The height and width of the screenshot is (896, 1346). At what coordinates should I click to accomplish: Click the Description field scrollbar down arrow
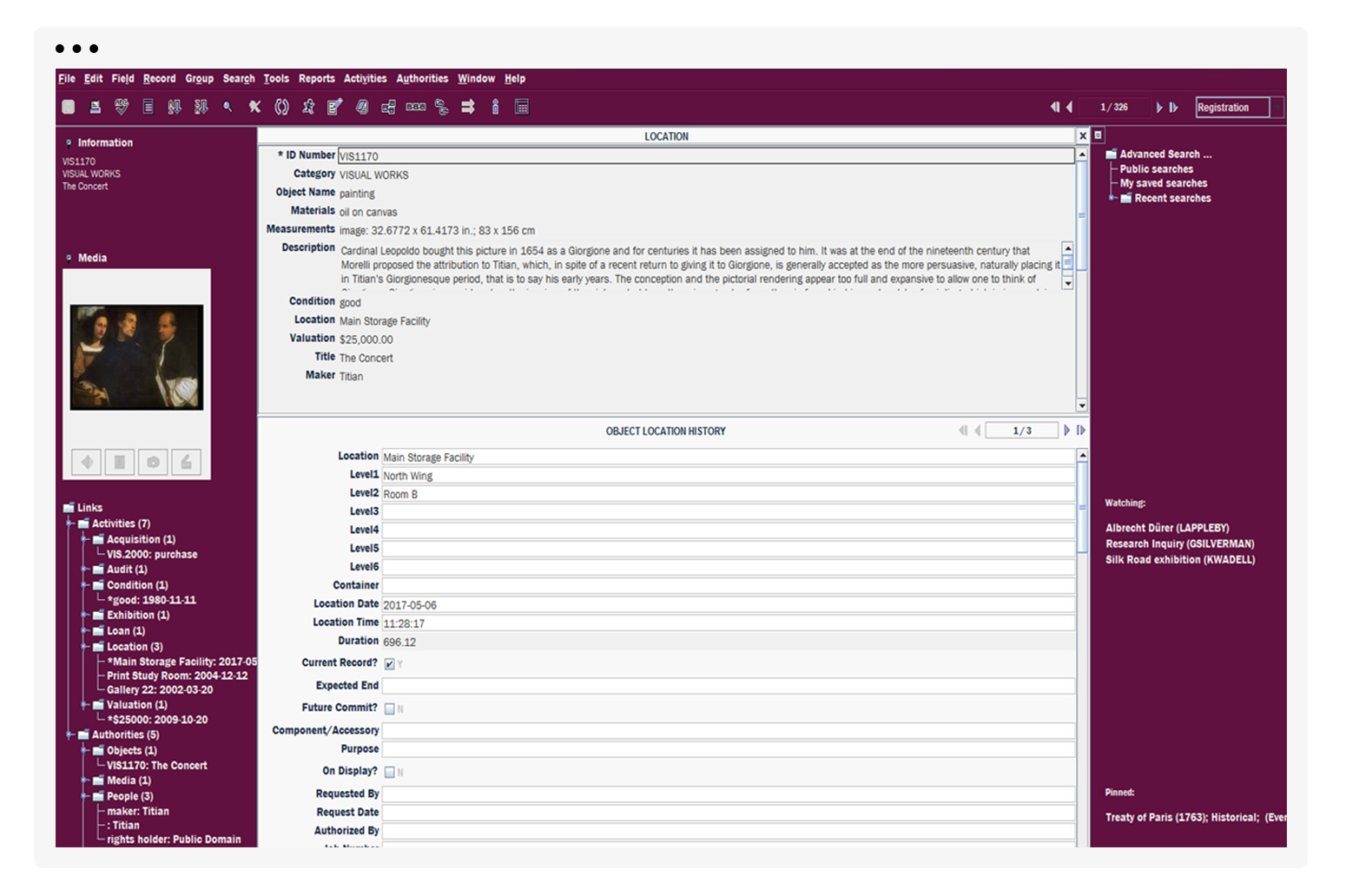pos(1067,283)
